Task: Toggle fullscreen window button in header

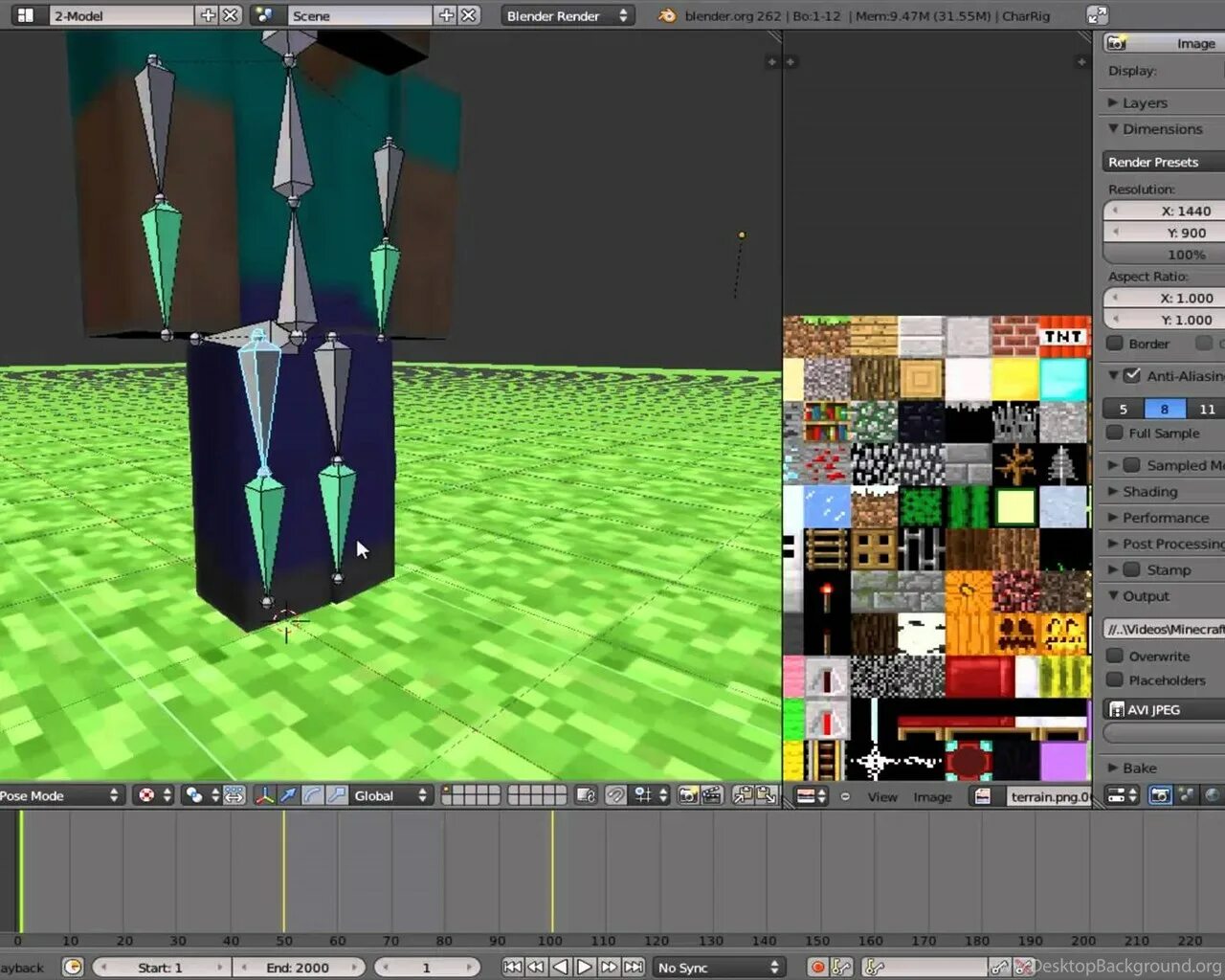Action: click(x=1098, y=15)
